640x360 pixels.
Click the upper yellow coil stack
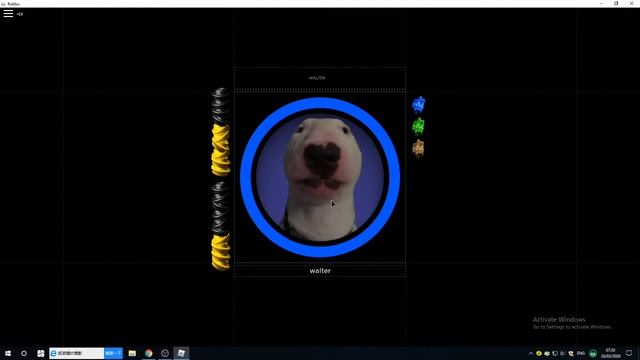point(221,150)
